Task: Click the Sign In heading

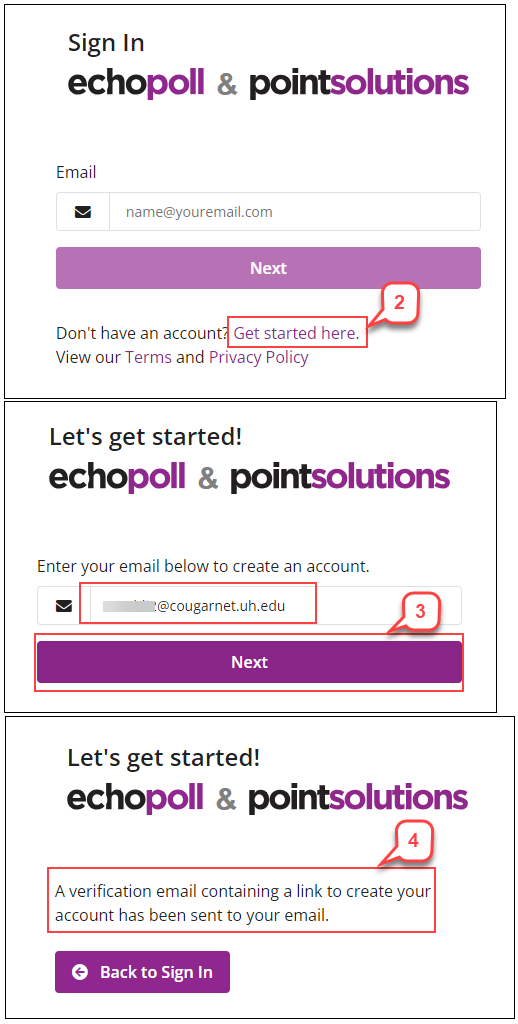Action: 106,44
